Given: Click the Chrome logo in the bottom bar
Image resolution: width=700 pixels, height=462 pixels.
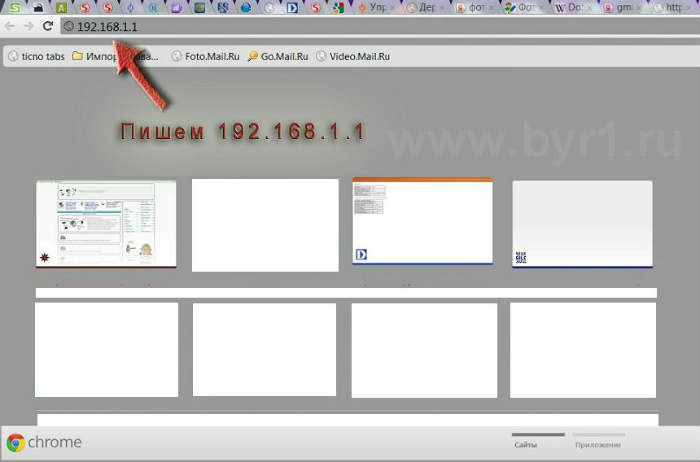Looking at the screenshot, I should click(16, 443).
